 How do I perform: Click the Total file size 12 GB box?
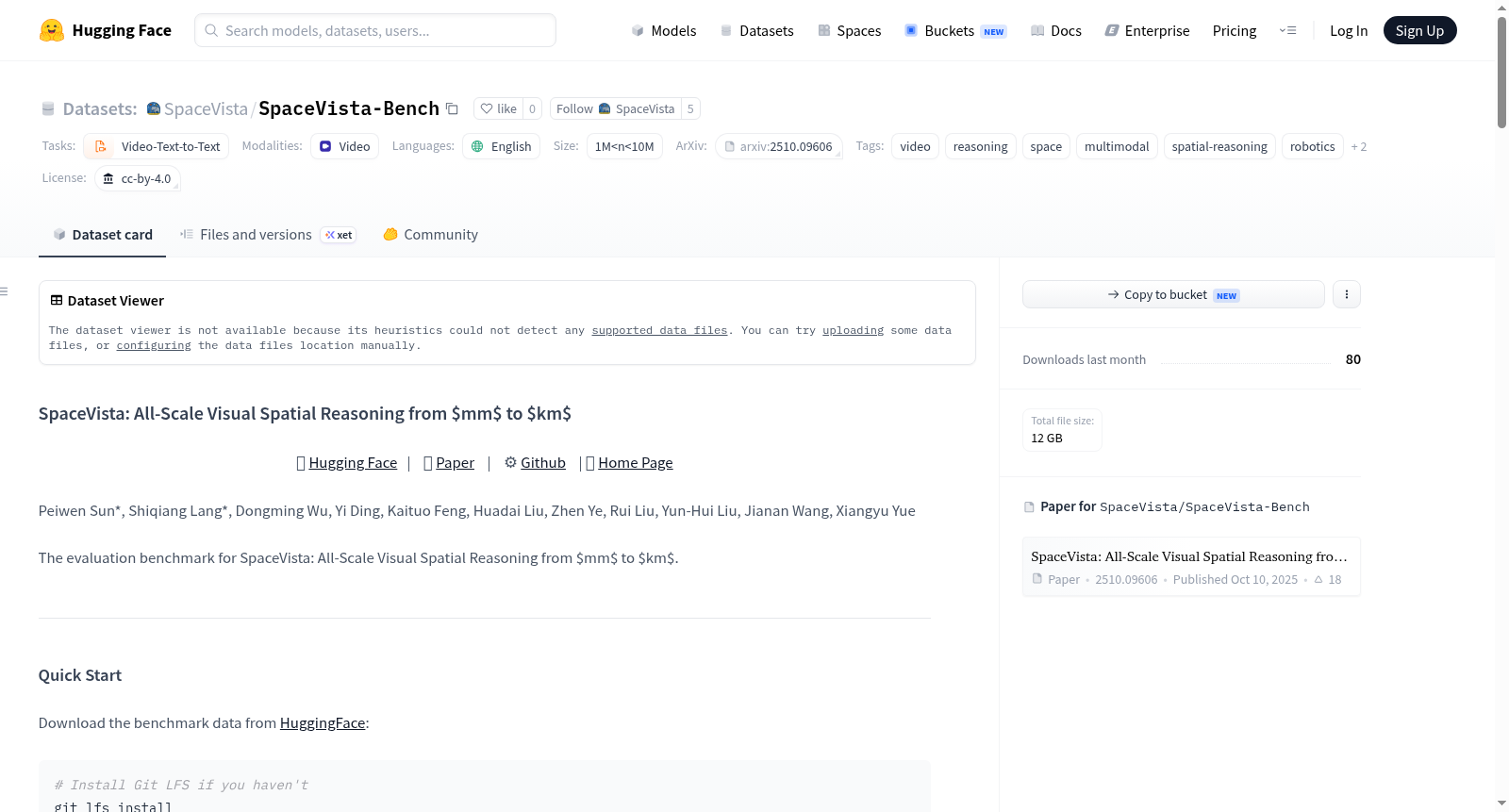coord(1062,430)
